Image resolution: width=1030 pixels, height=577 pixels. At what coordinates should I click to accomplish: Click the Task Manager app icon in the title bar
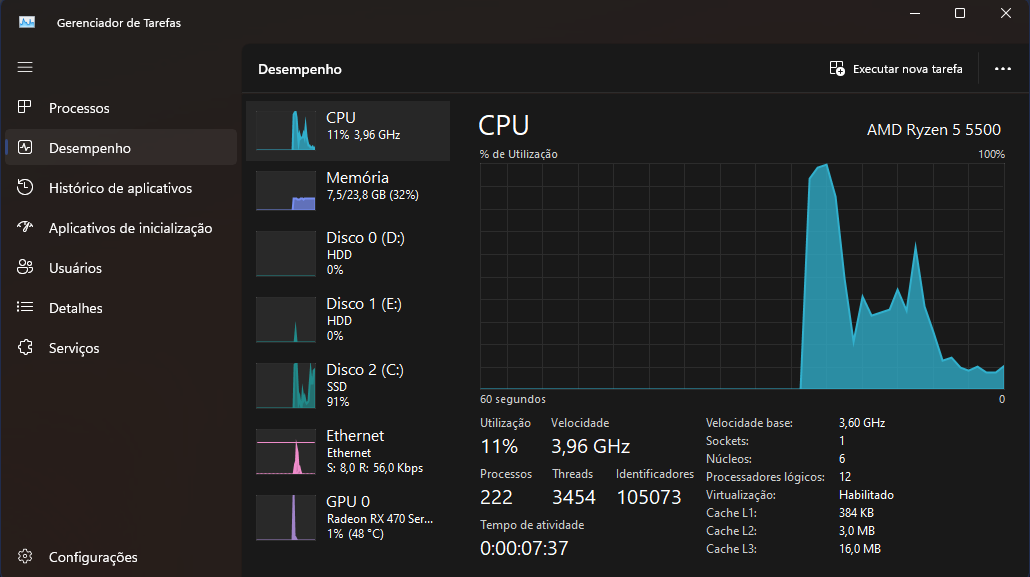[27, 22]
